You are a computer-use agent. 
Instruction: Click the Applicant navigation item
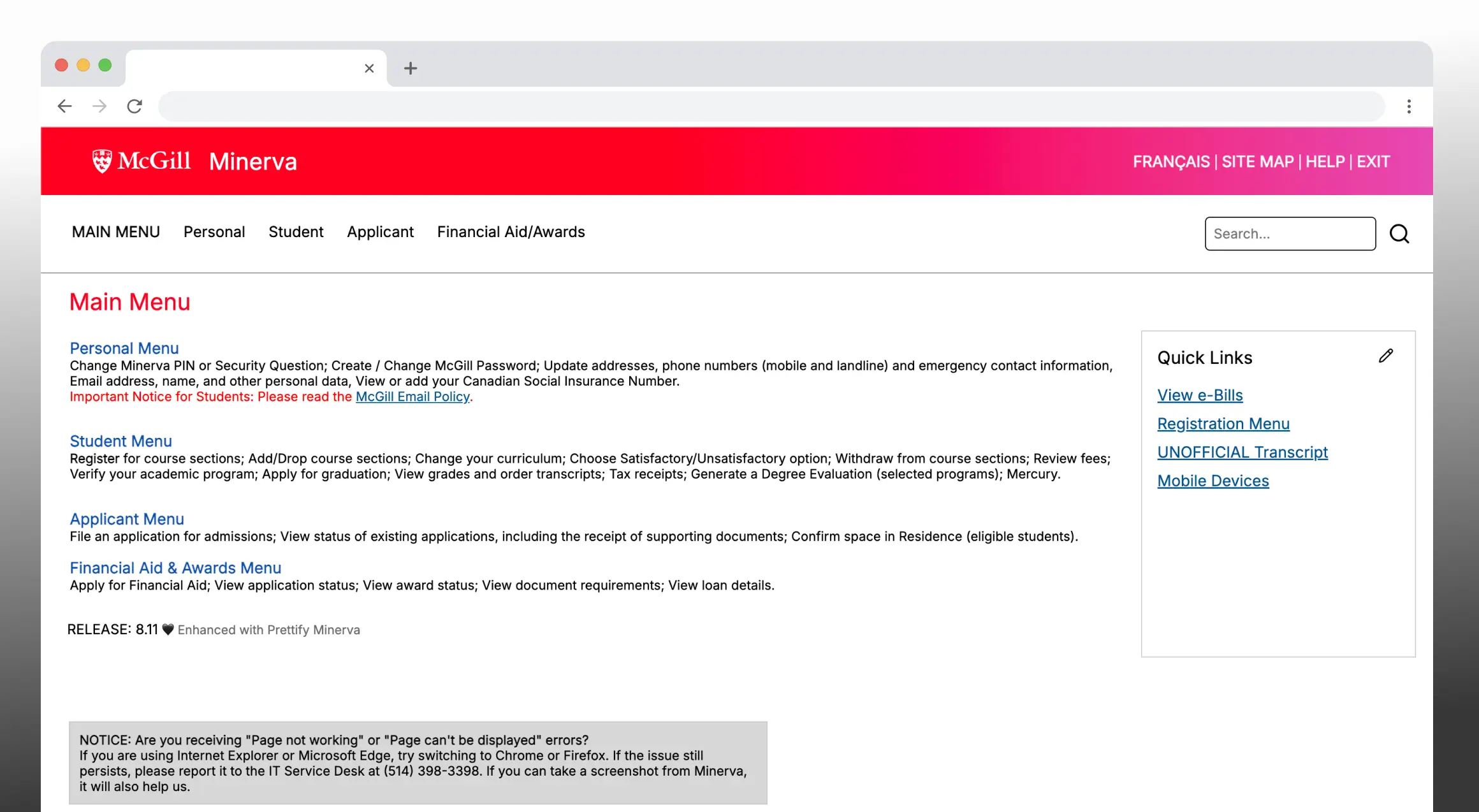380,232
